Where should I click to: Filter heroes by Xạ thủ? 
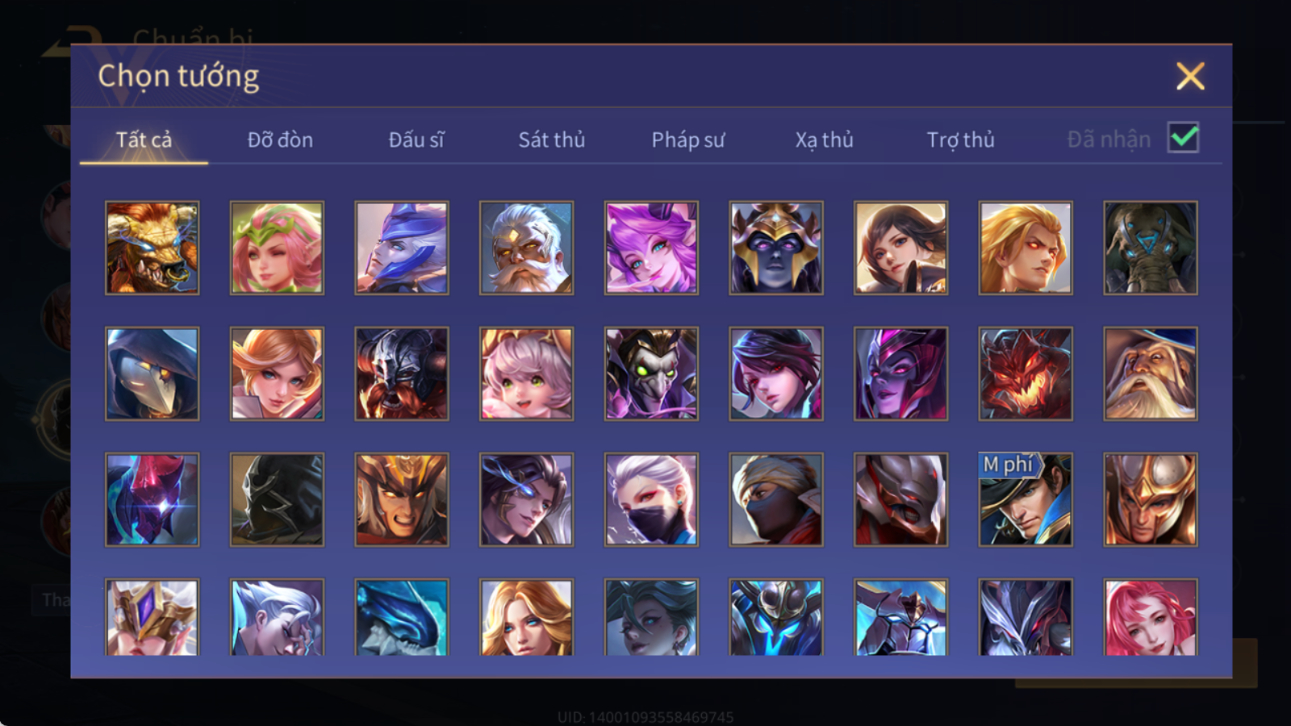[824, 140]
